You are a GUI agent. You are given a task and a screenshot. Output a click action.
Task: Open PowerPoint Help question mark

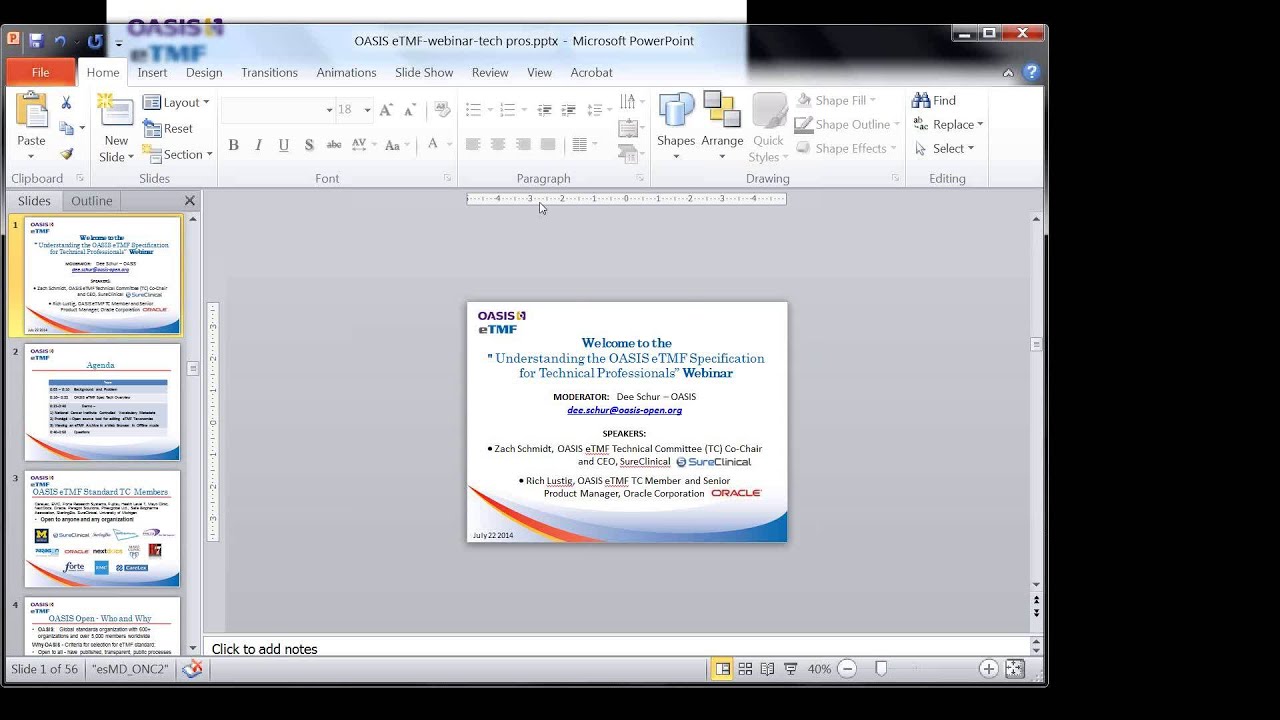1031,72
